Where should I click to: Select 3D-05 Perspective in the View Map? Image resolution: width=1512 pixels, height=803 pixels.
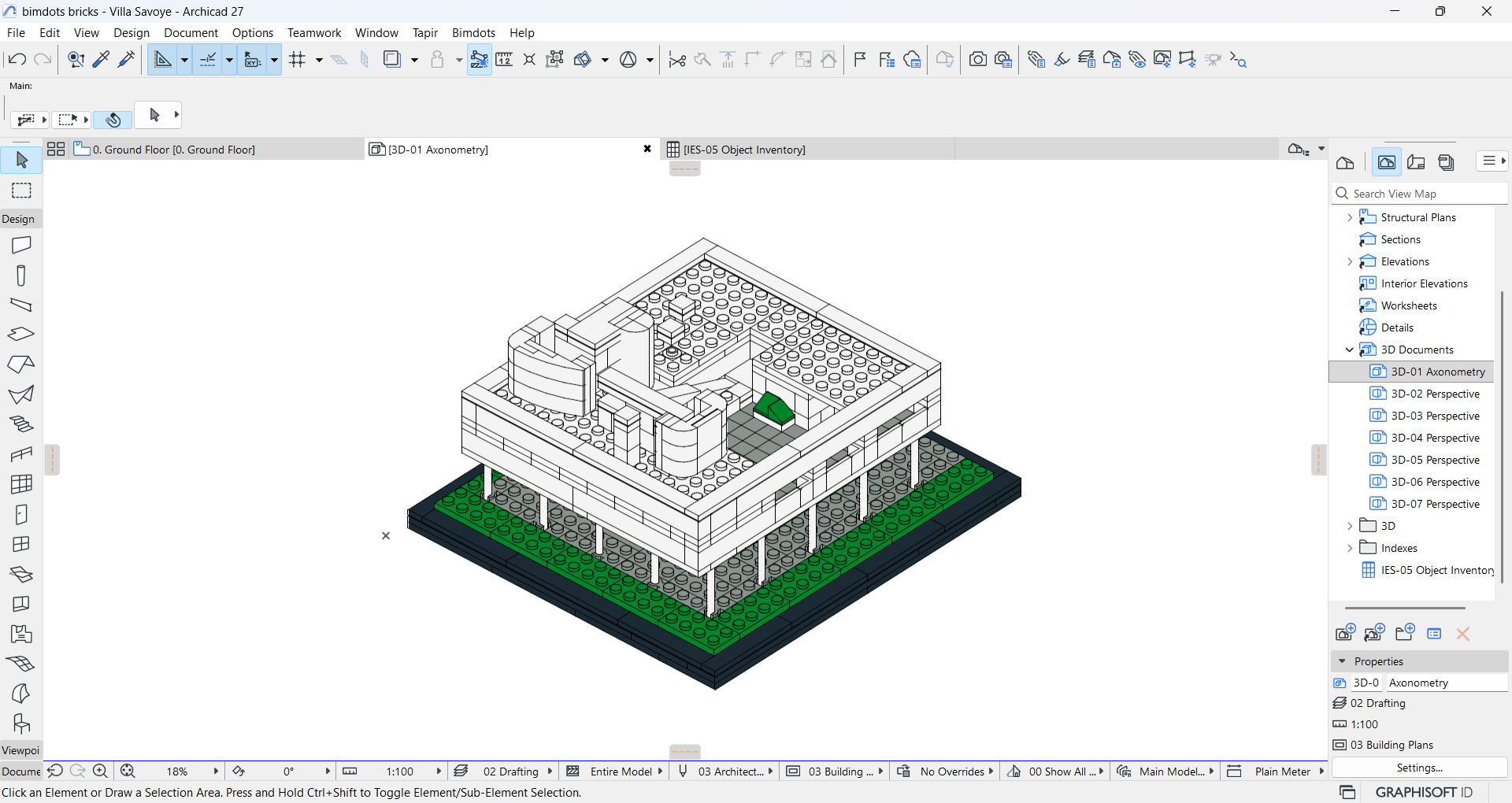[1433, 460]
